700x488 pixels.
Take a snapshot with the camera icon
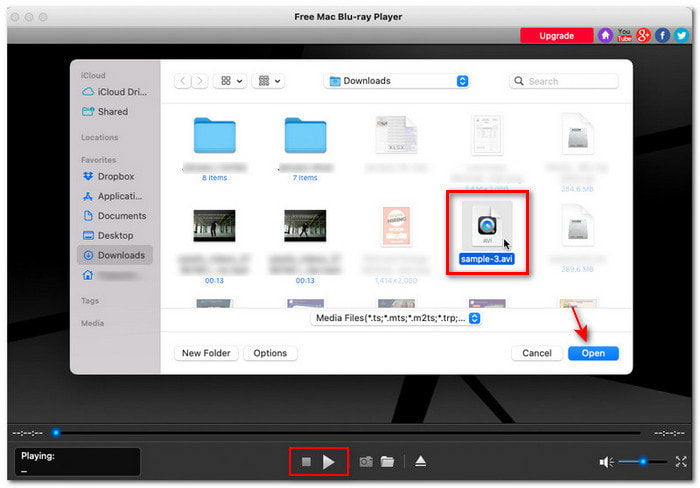tap(366, 462)
